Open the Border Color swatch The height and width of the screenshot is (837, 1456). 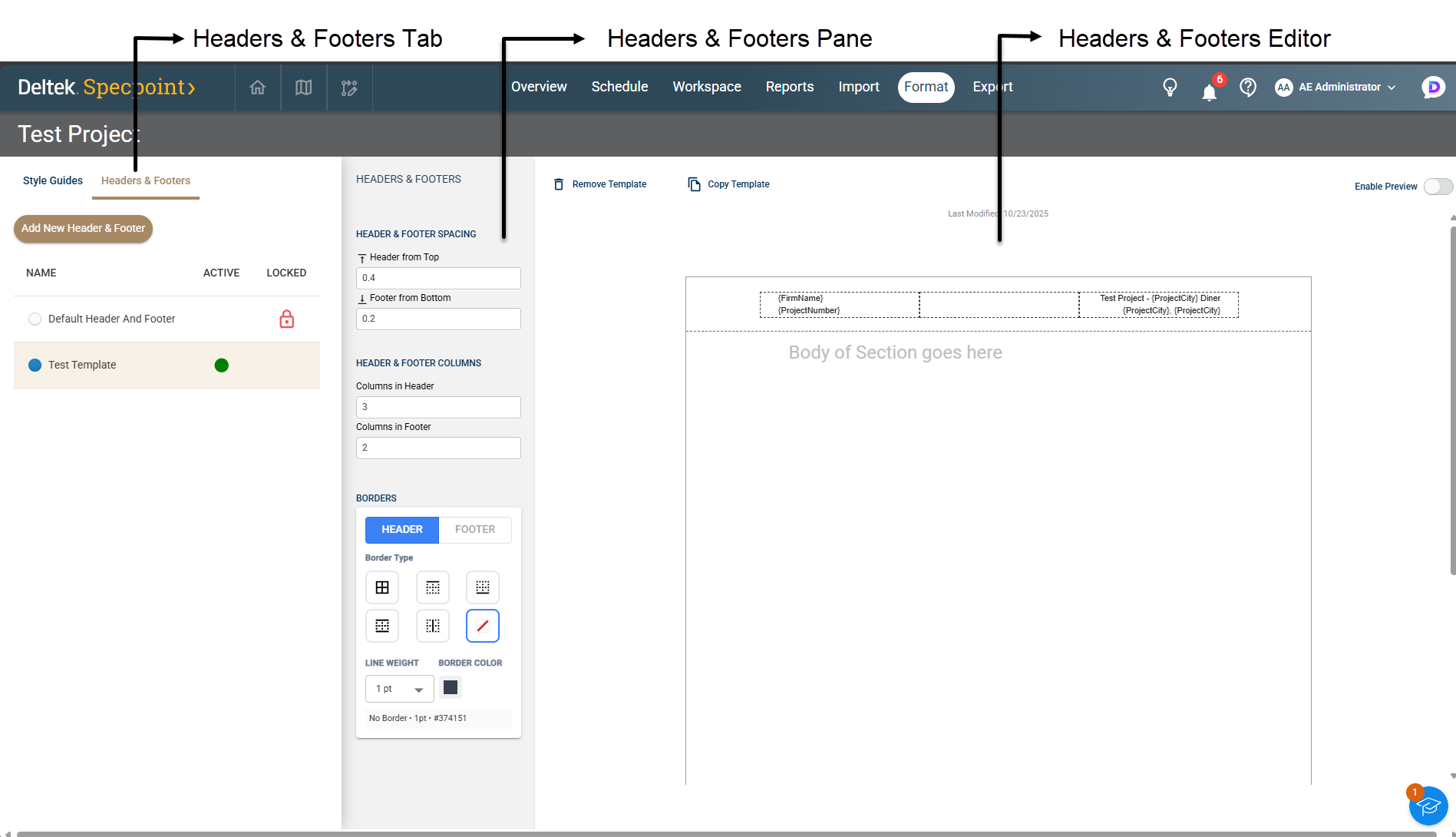(x=451, y=687)
